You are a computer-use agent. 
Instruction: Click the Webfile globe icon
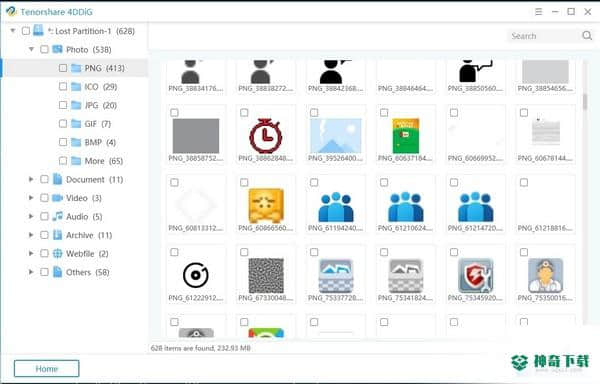point(57,253)
